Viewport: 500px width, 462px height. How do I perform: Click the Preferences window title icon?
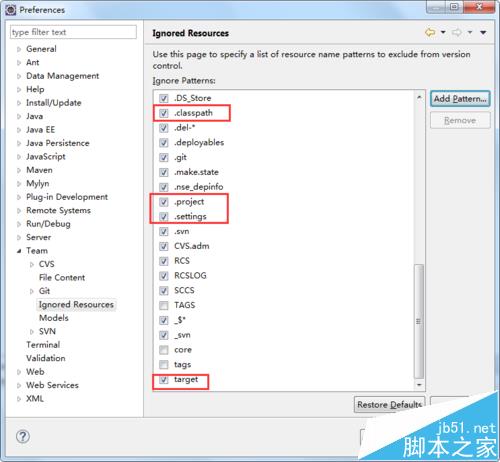pyautogui.click(x=11, y=10)
